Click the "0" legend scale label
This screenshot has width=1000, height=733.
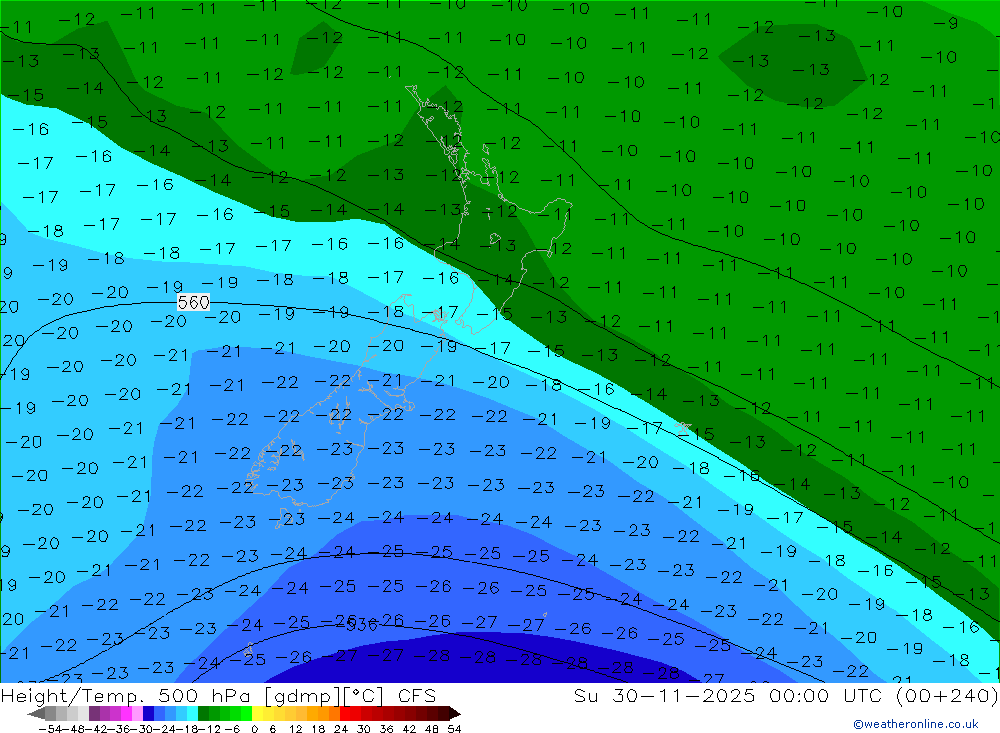pos(254,729)
